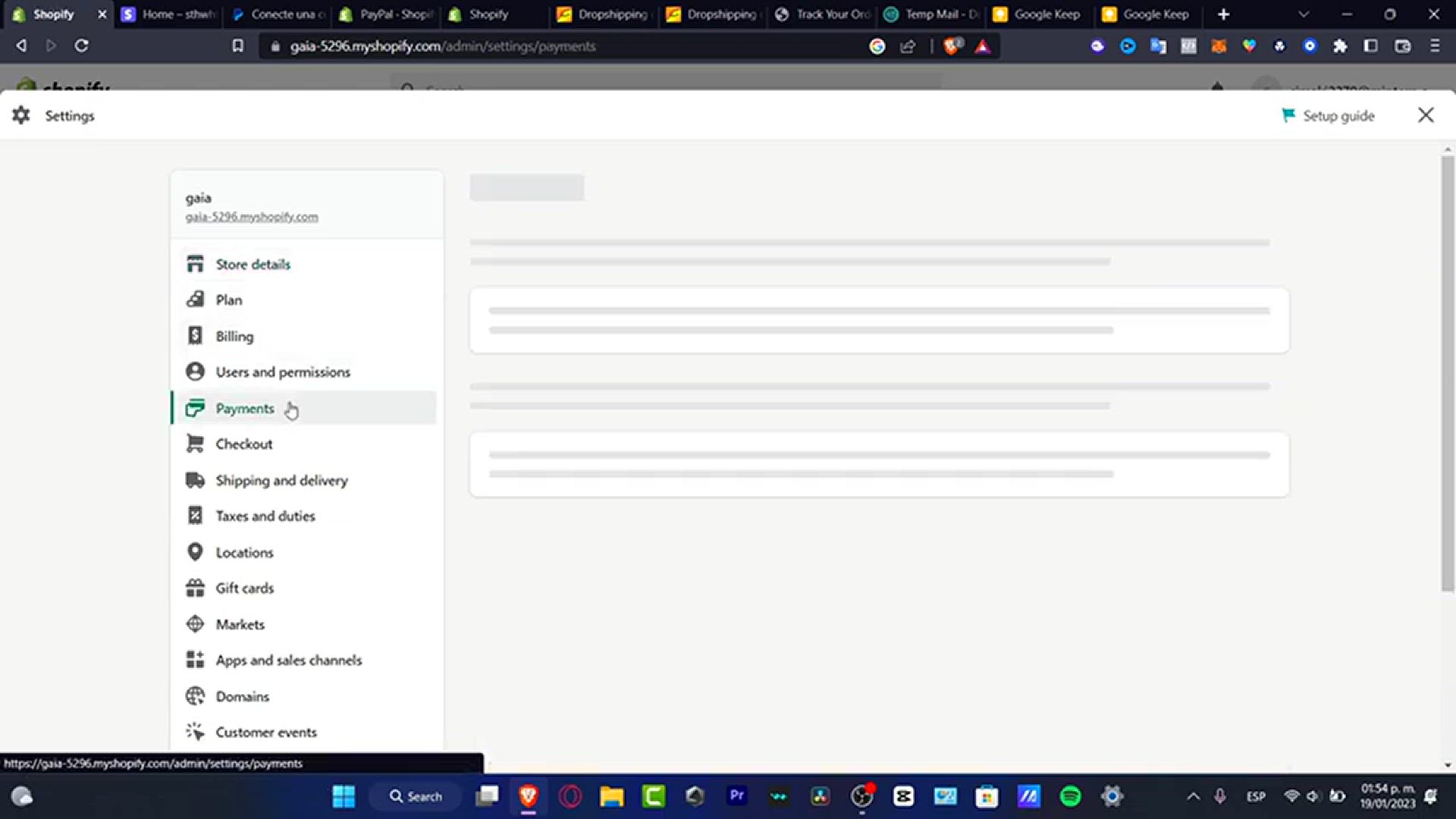Open Shipping and delivery truck icon

[x=195, y=480]
